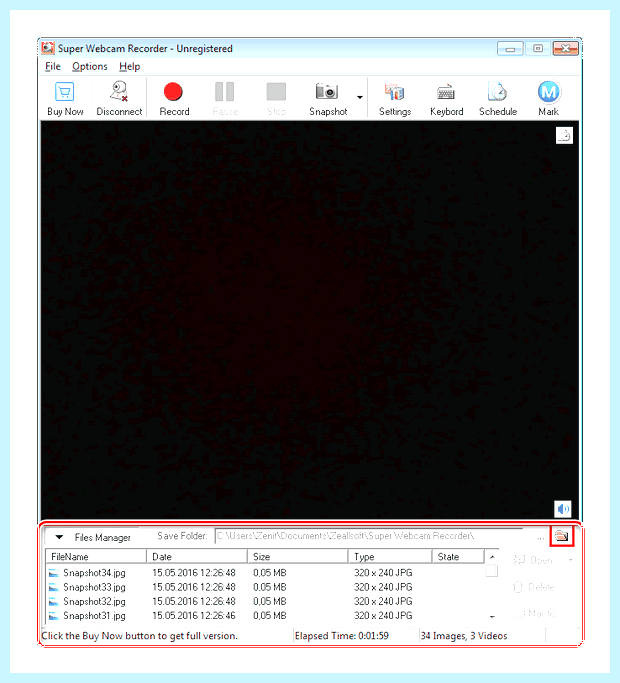The height and width of the screenshot is (683, 620).
Task: Click the Open file button
Action: click(x=533, y=560)
